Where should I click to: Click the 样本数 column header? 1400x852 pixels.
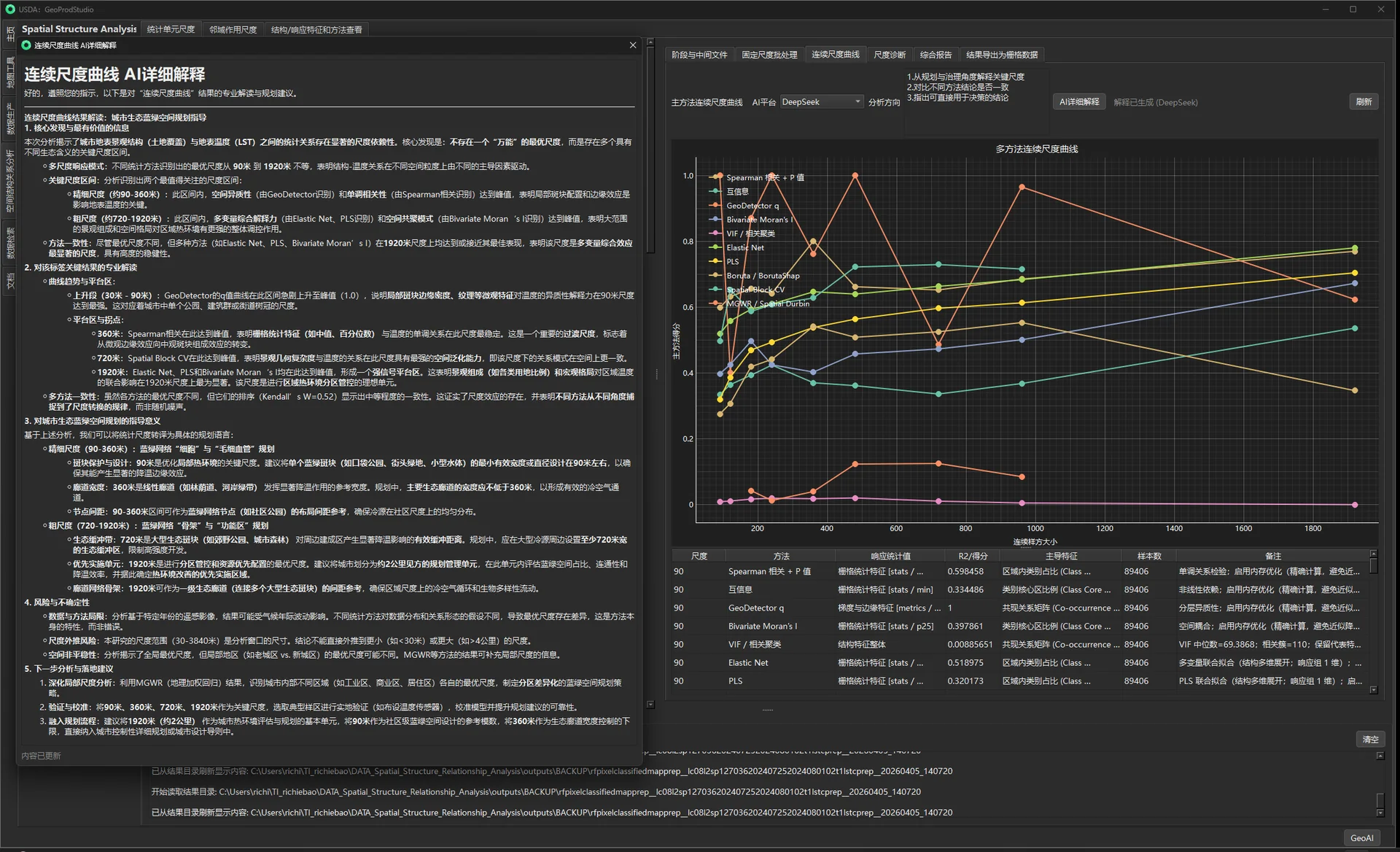point(1149,556)
